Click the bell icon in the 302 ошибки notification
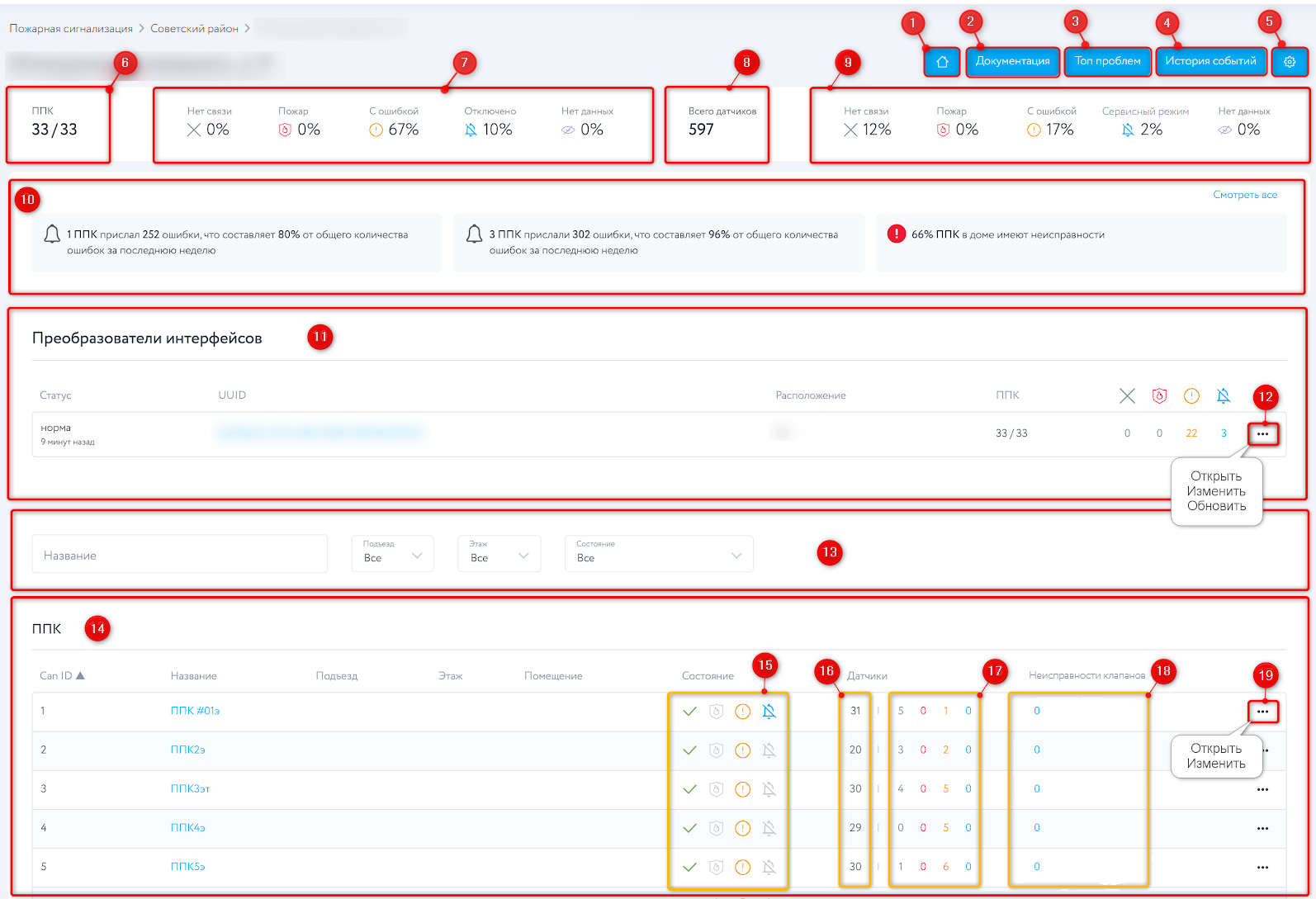This screenshot has height=899, width=1316. click(x=474, y=234)
